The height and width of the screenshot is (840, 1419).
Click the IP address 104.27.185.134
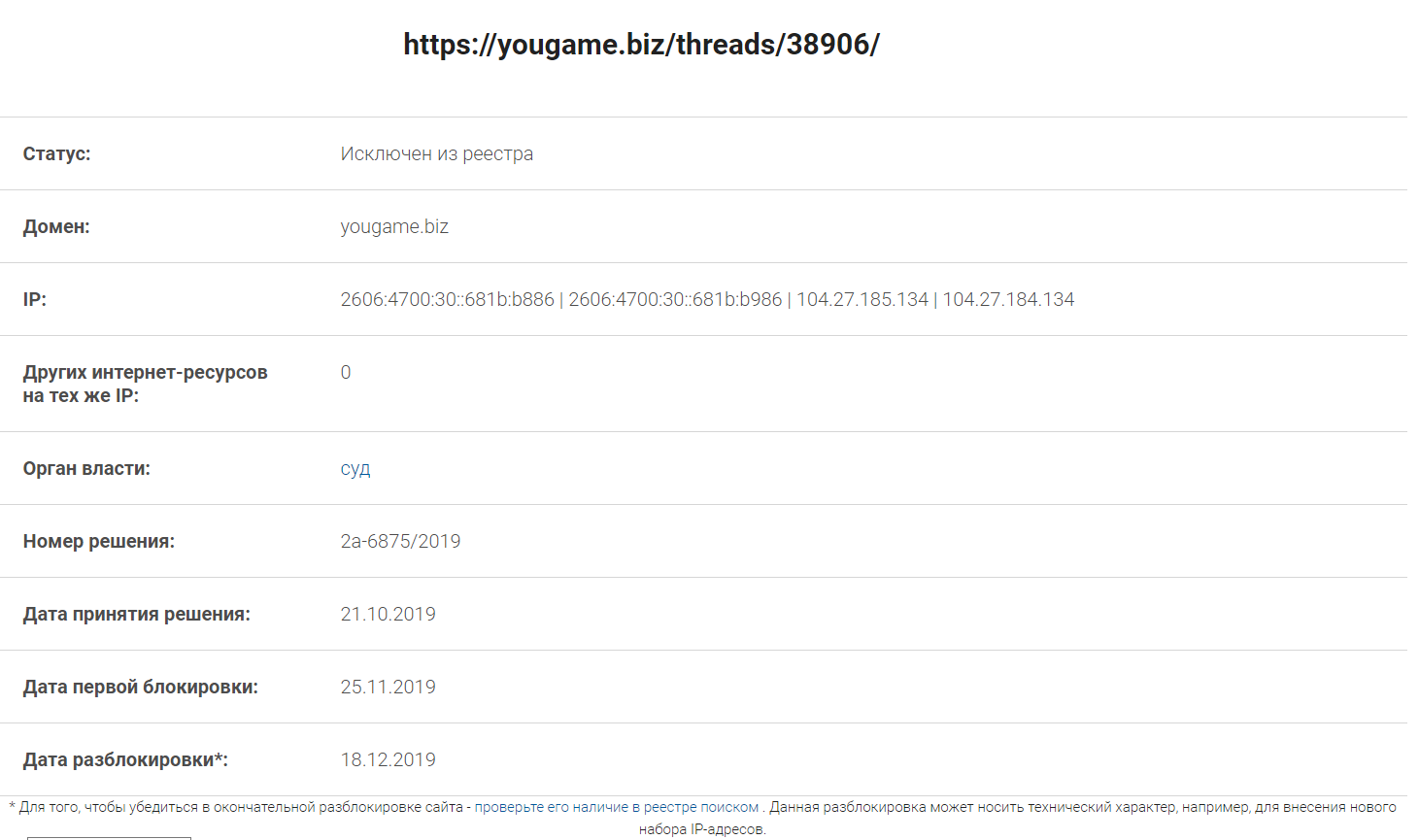(862, 299)
